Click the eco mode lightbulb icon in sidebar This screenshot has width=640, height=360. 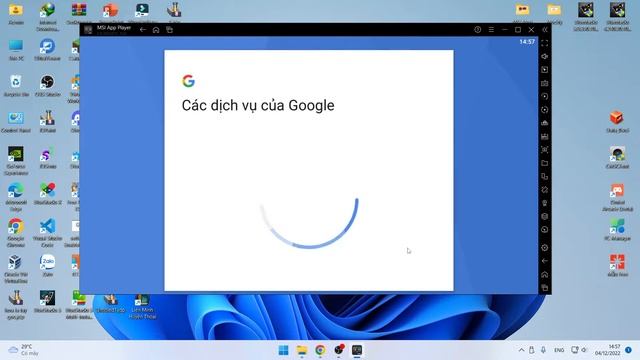pos(544,203)
